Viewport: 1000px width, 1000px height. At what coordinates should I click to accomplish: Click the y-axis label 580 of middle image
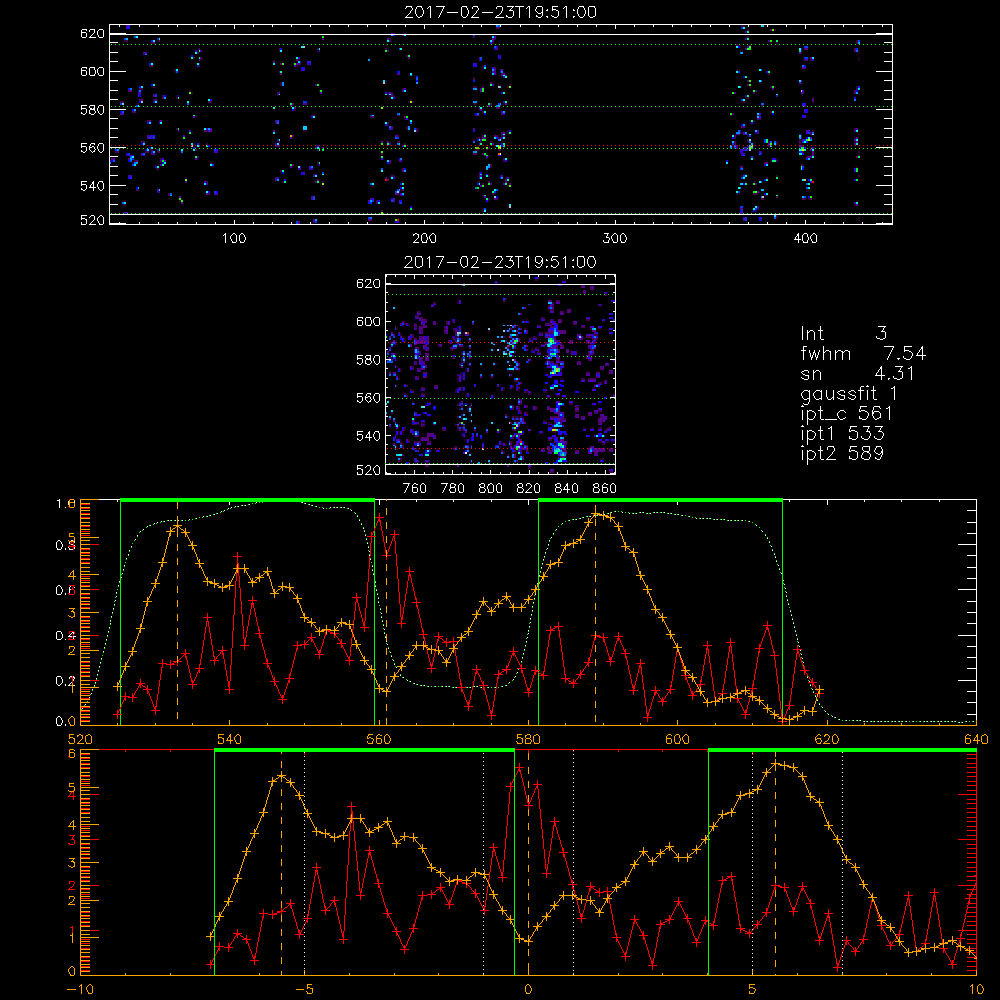(369, 360)
